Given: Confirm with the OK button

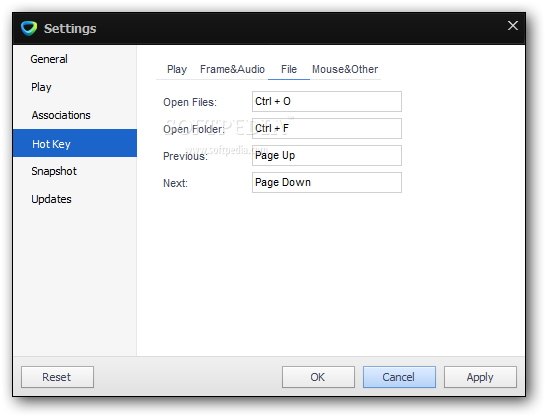Looking at the screenshot, I should tap(318, 377).
